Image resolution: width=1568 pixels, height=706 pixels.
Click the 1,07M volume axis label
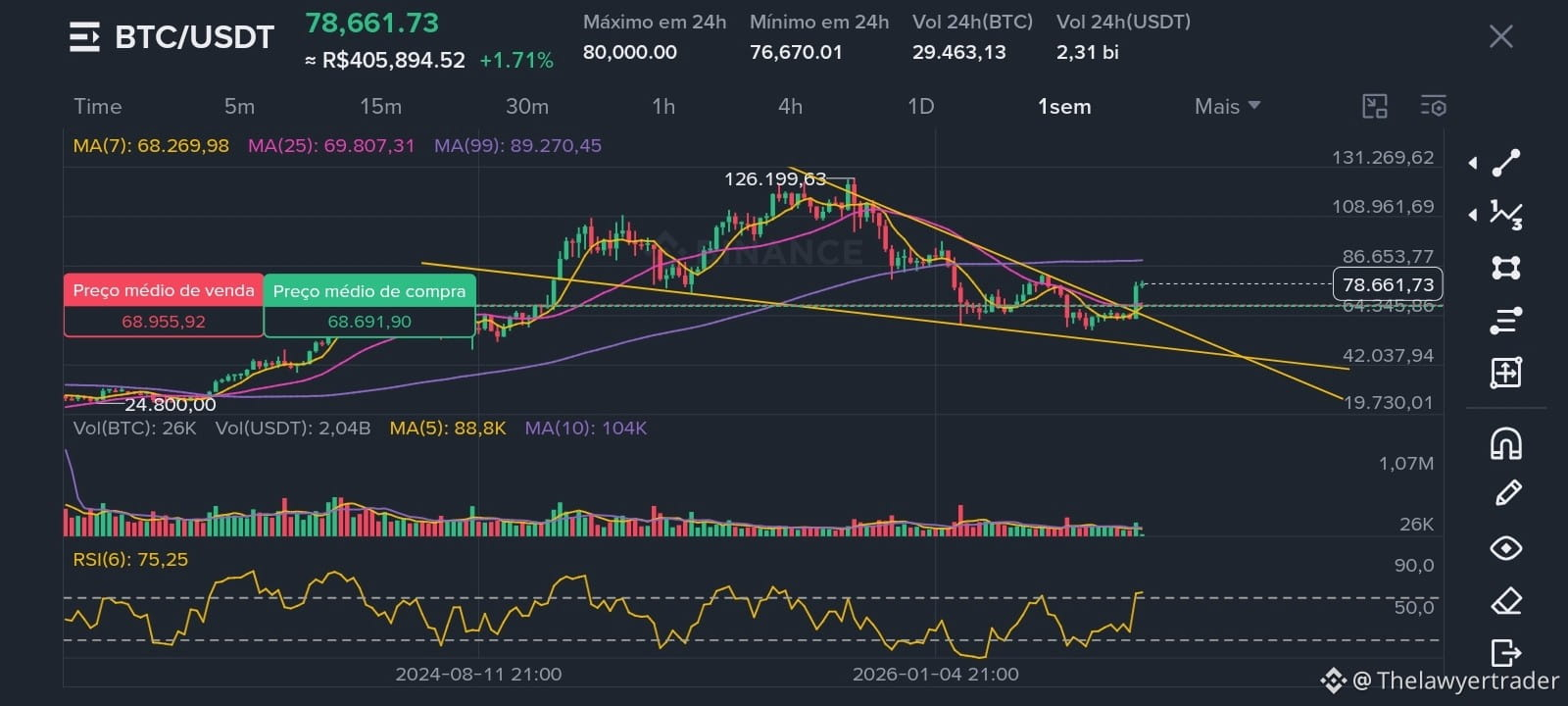tap(1406, 464)
